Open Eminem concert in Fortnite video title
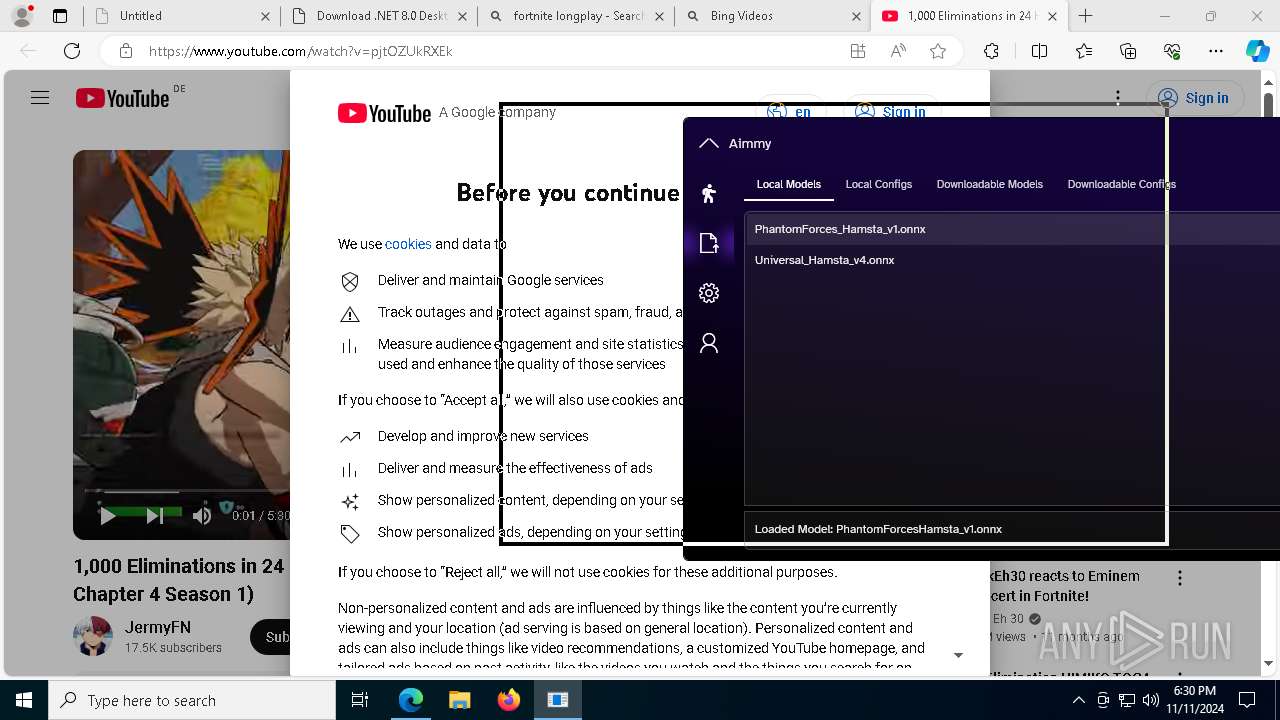Viewport: 1280px width, 720px height. tap(1064, 586)
